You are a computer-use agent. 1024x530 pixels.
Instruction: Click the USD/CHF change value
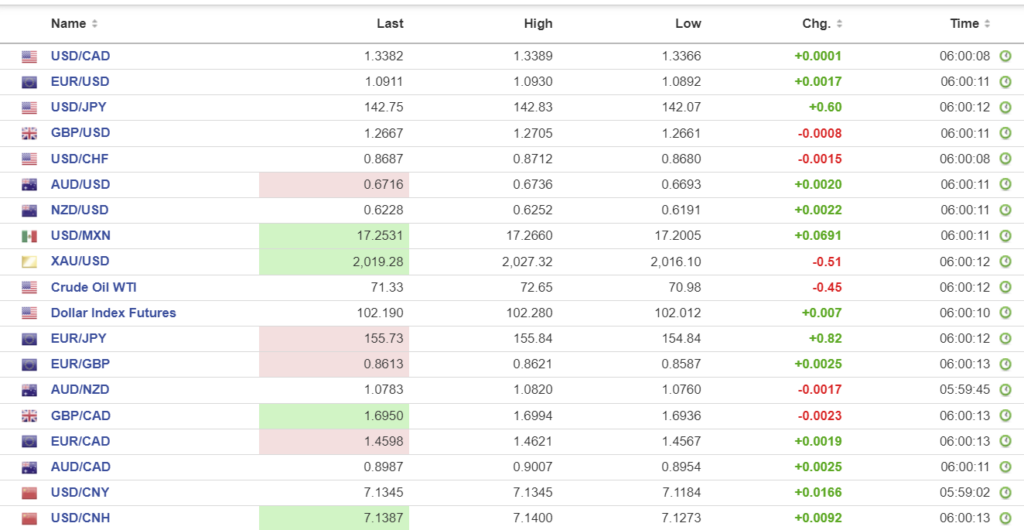(x=819, y=159)
